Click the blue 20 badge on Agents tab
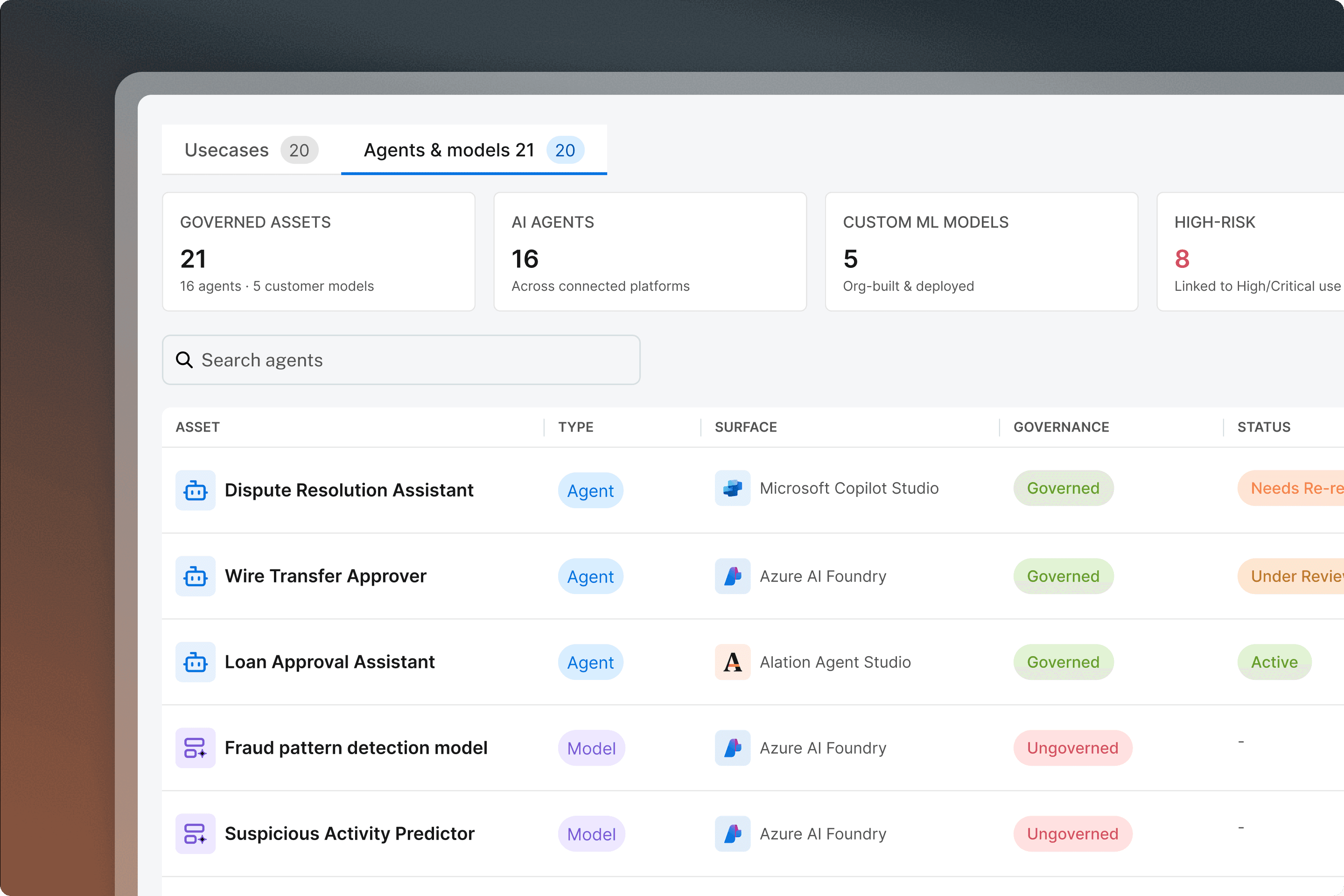The width and height of the screenshot is (1344, 896). click(565, 150)
